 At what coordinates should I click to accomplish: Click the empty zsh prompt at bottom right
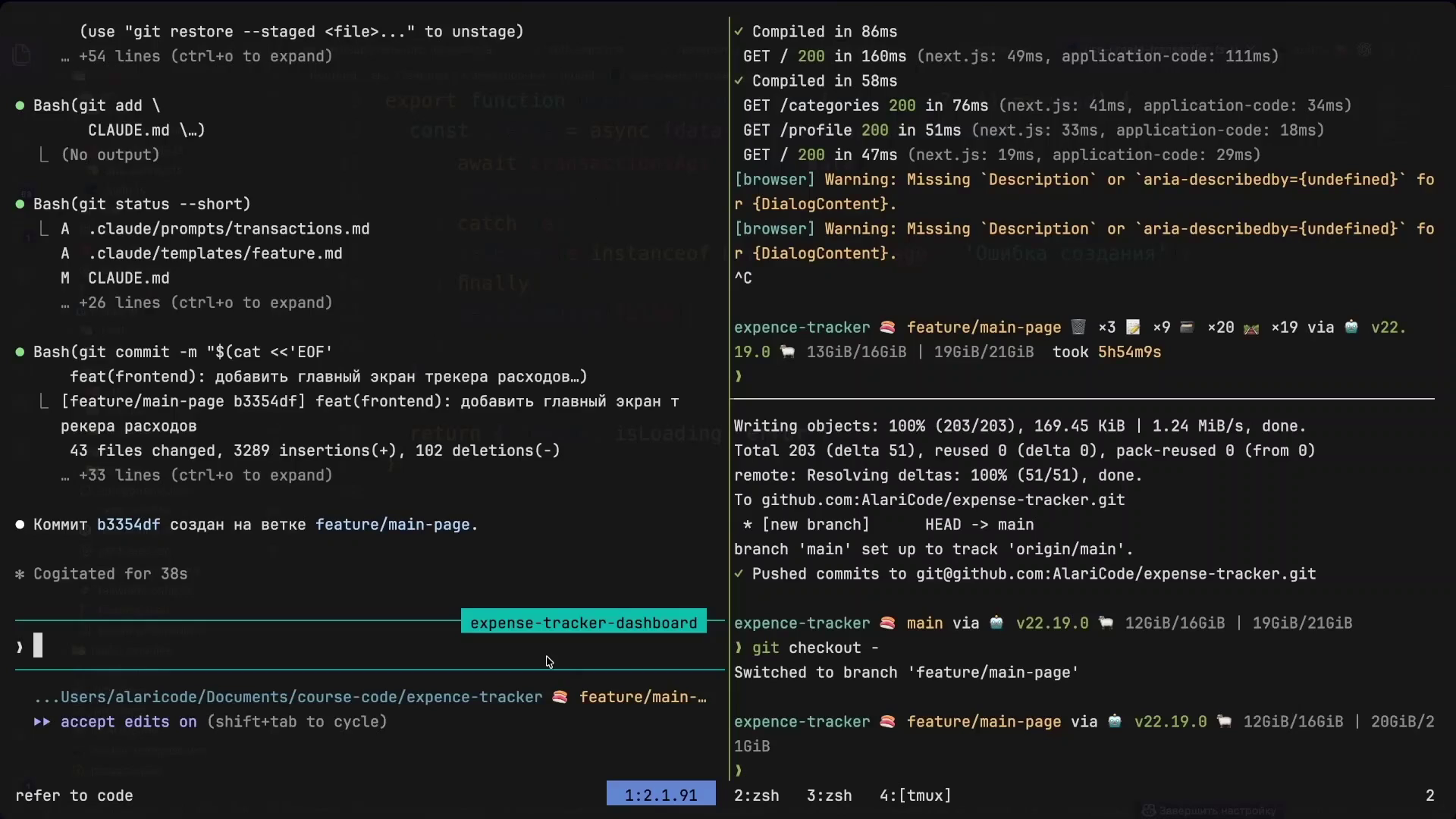tap(739, 770)
